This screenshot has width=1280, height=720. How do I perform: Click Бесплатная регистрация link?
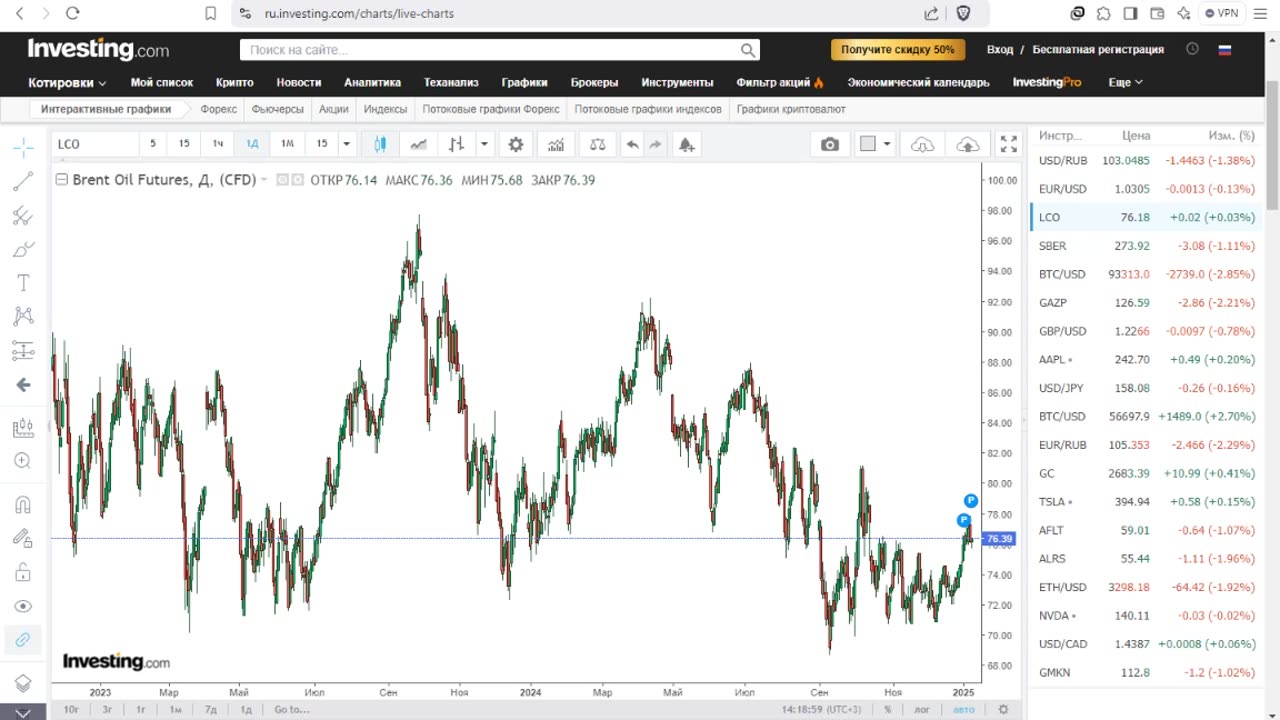1098,49
